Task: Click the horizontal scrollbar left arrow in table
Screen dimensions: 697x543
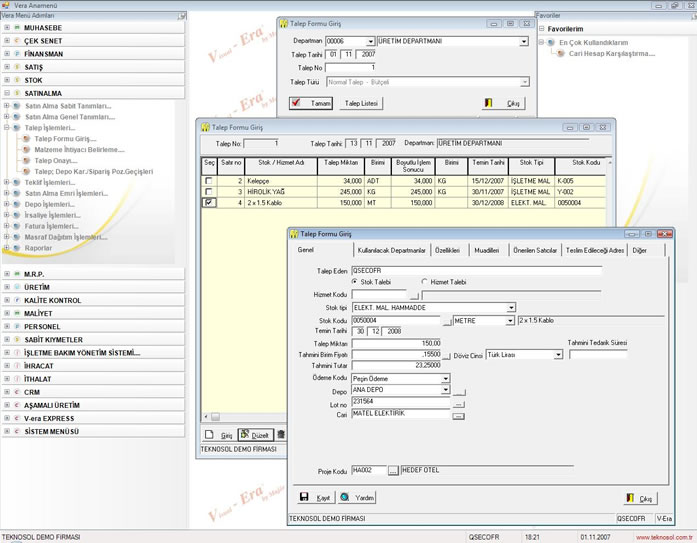Action: tap(206, 417)
